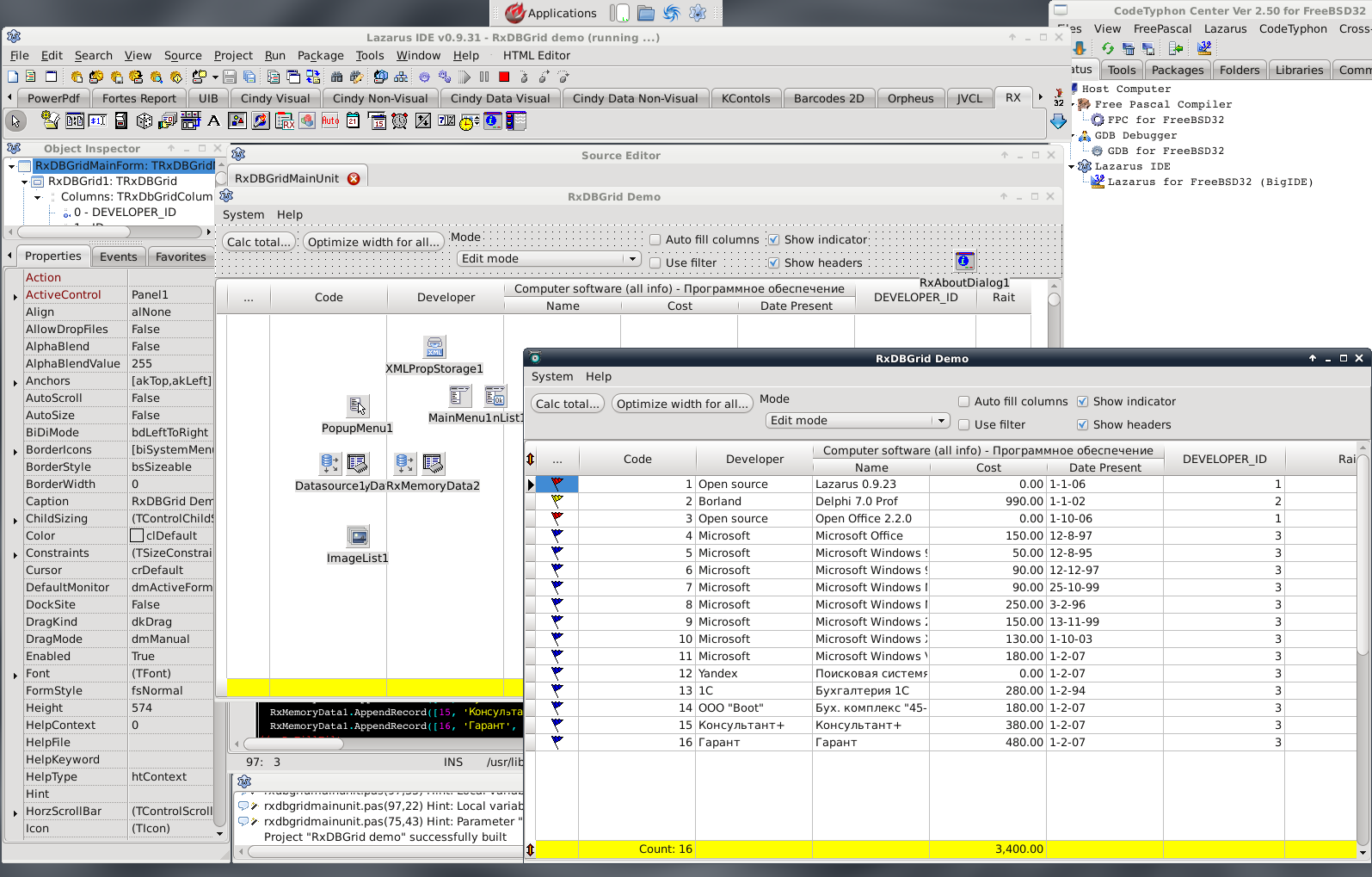Click the Step Into debug icon
Viewport: 1372px width, 877px height.
click(x=524, y=77)
